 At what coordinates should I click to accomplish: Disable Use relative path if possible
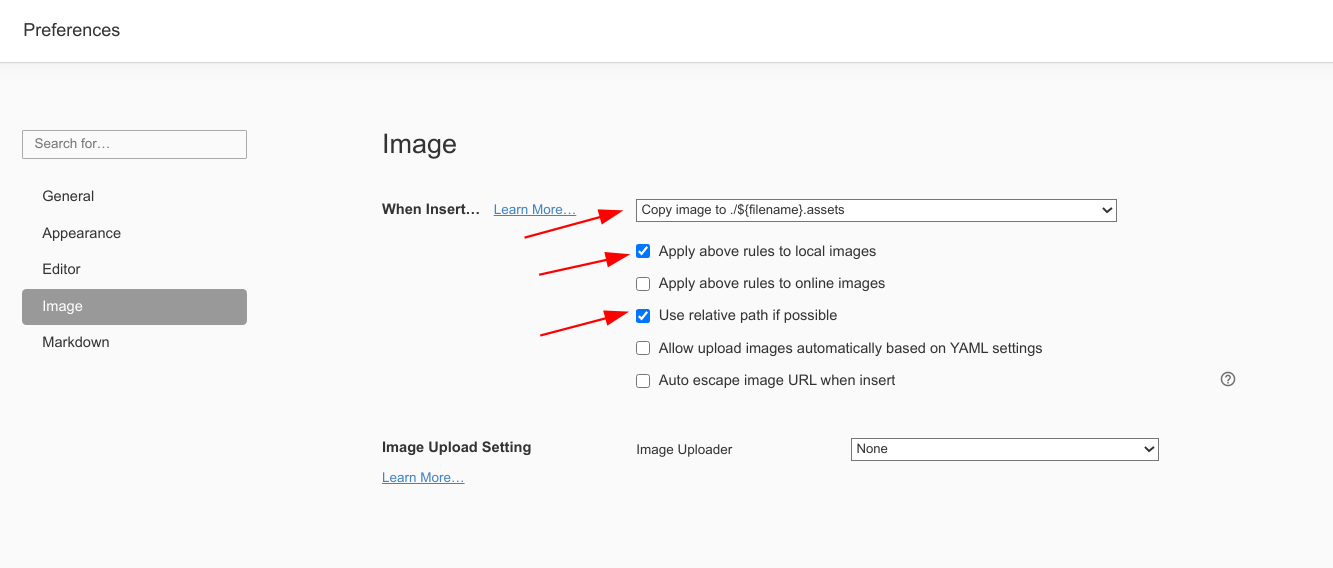pos(643,316)
